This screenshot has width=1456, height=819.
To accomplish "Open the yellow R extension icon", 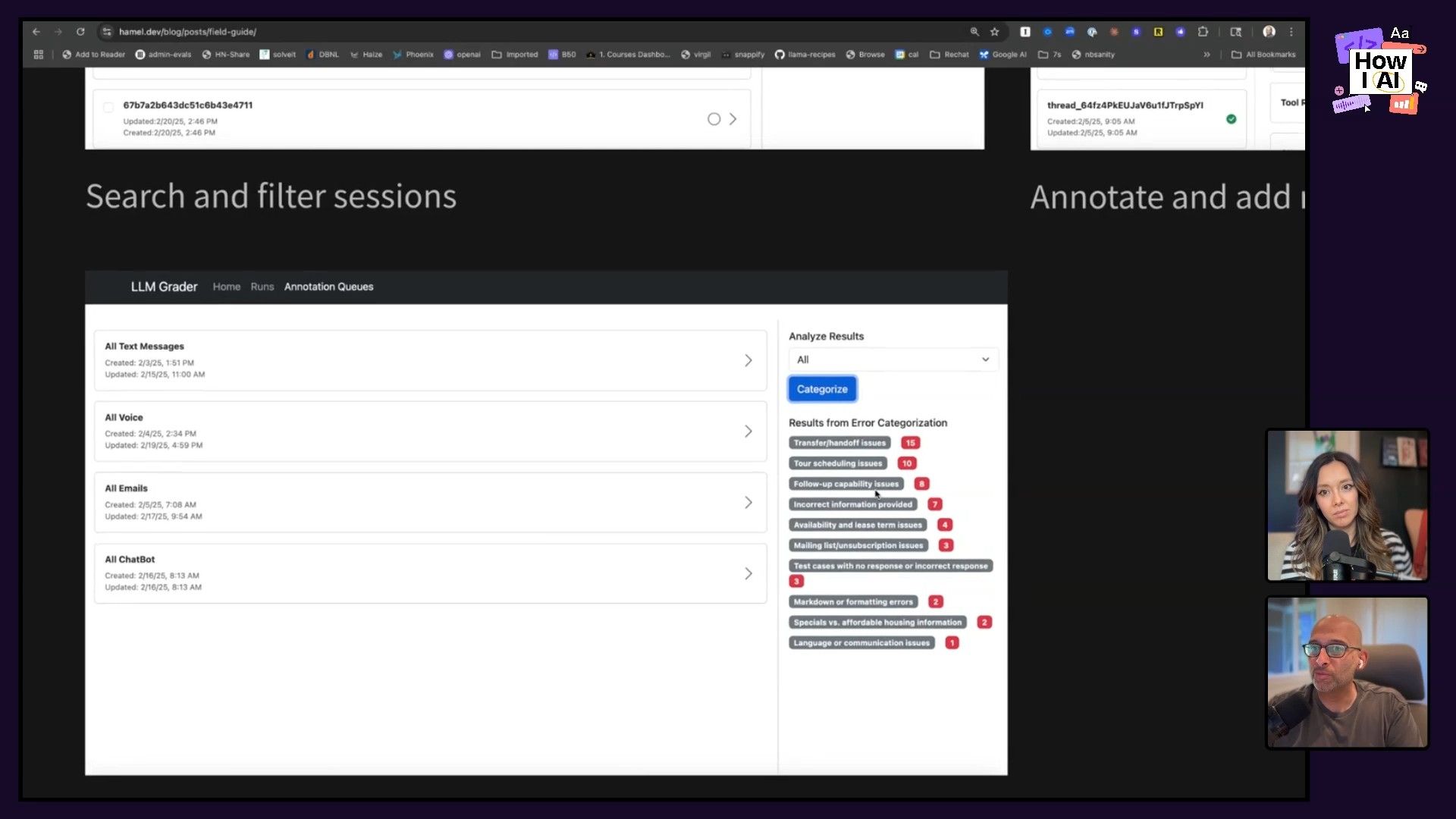I will [1158, 32].
